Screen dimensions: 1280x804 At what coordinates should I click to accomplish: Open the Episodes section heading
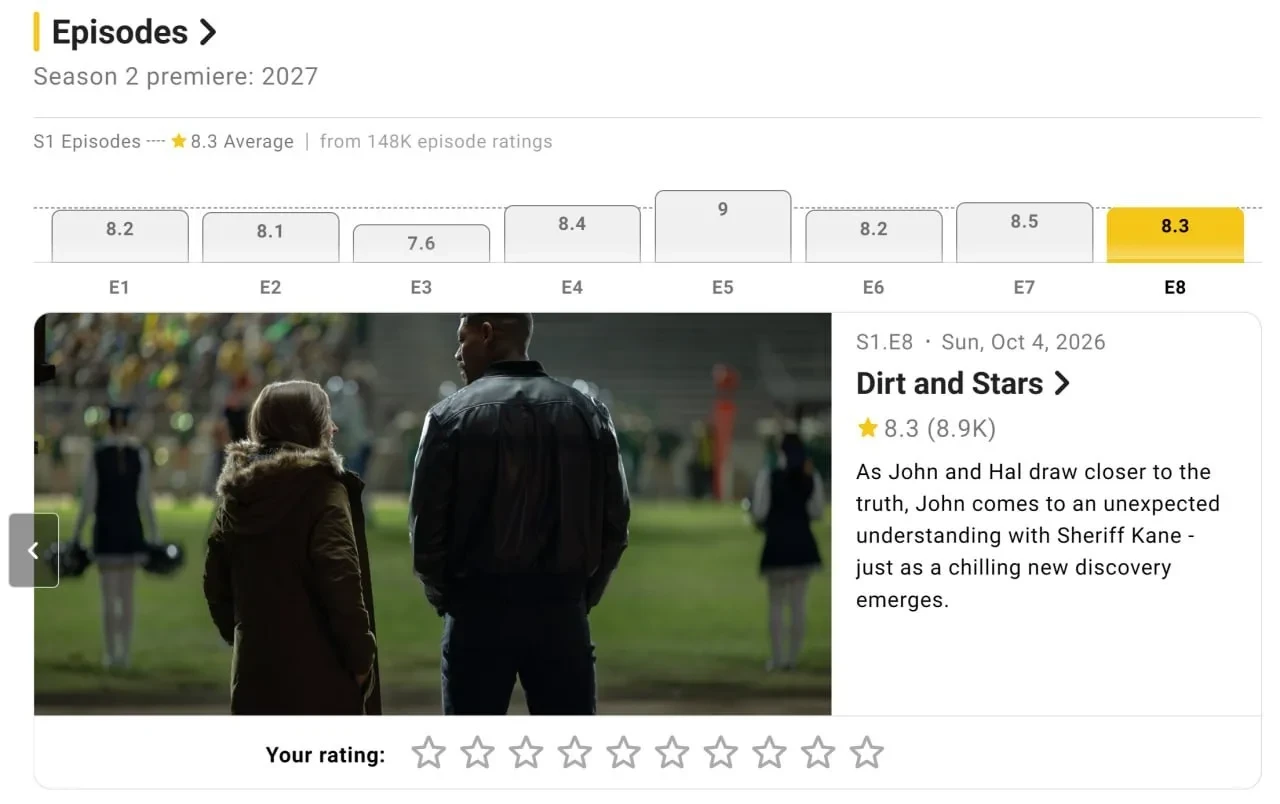[x=134, y=32]
